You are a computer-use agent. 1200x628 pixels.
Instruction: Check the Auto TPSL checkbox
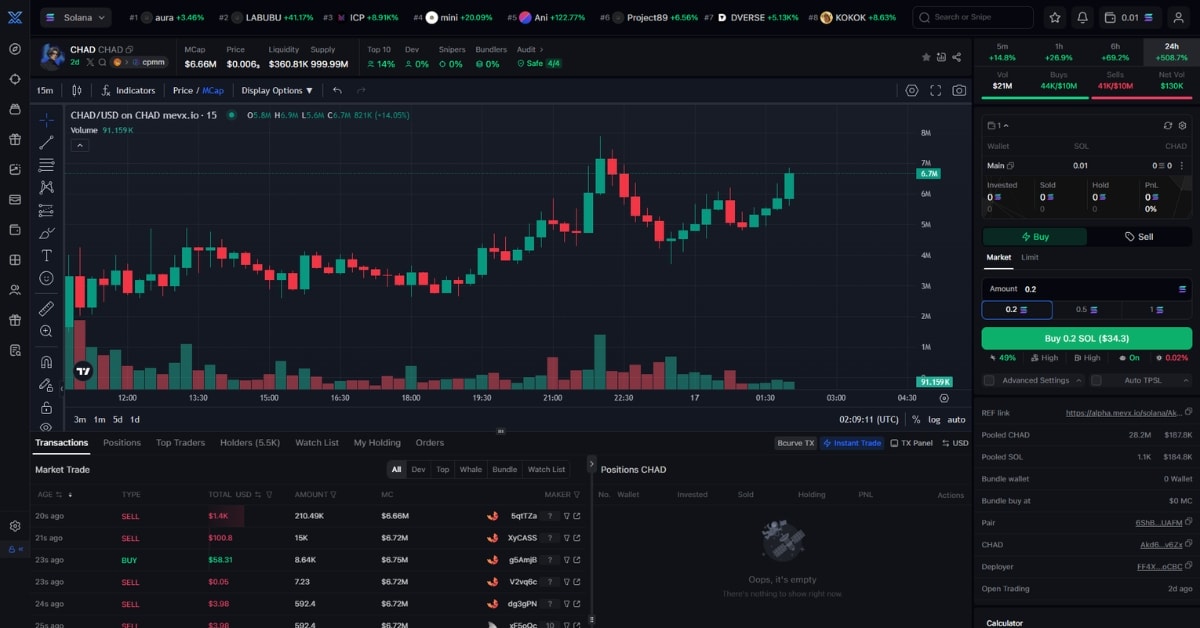pyautogui.click(x=1096, y=381)
